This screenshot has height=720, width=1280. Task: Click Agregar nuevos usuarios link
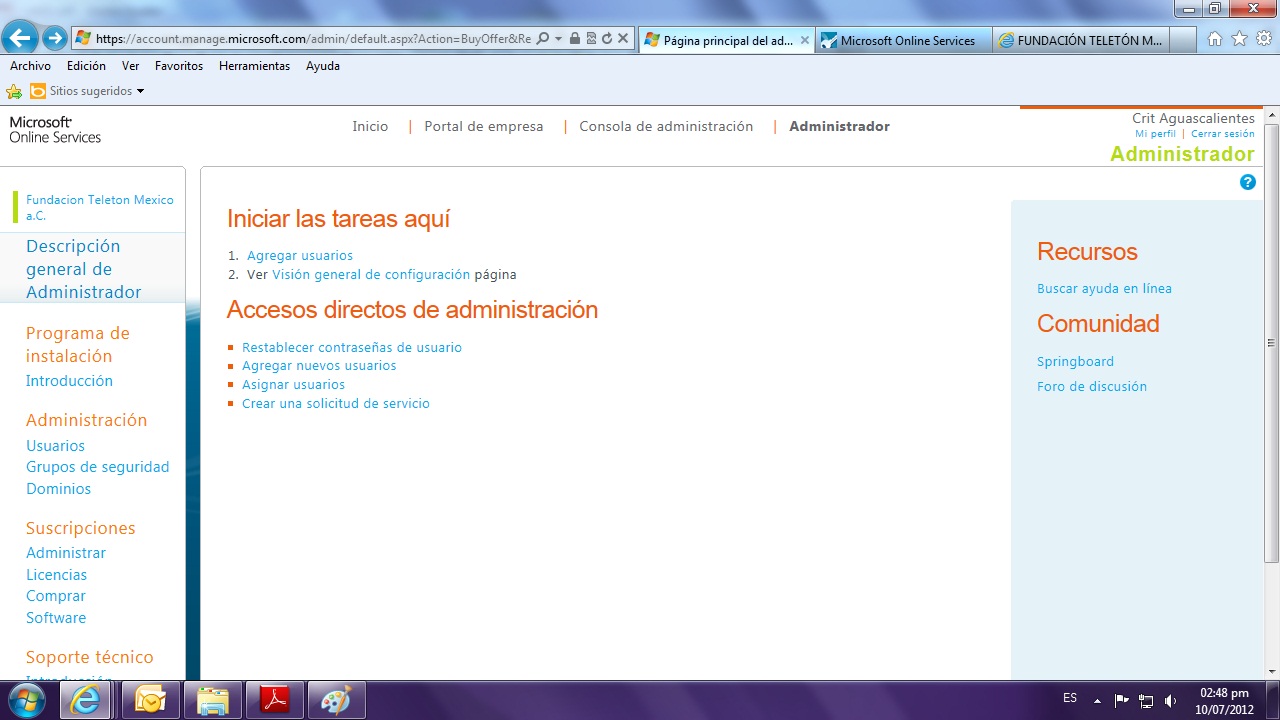click(319, 366)
